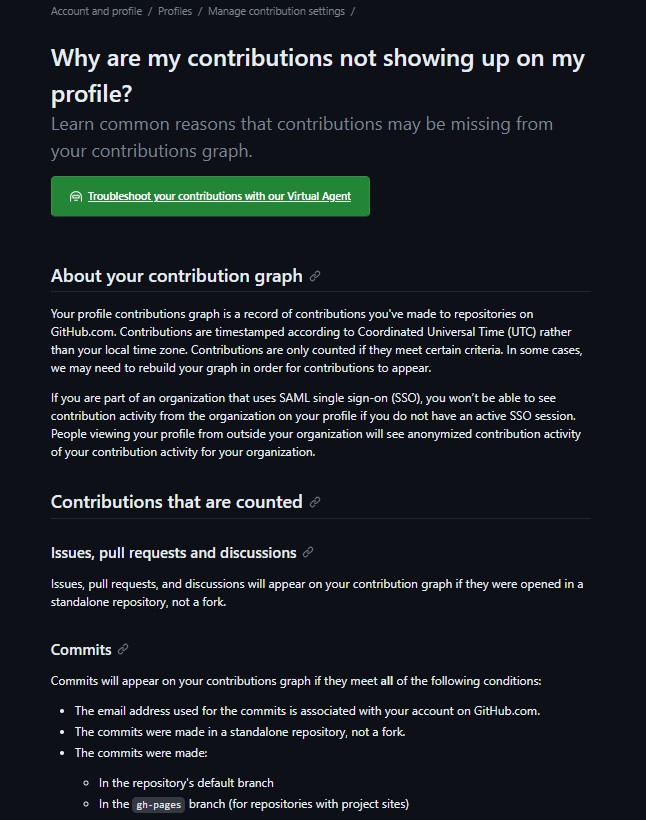Click anchor link icon beside About your contribution graph
This screenshot has height=820, width=646.
[x=314, y=276]
